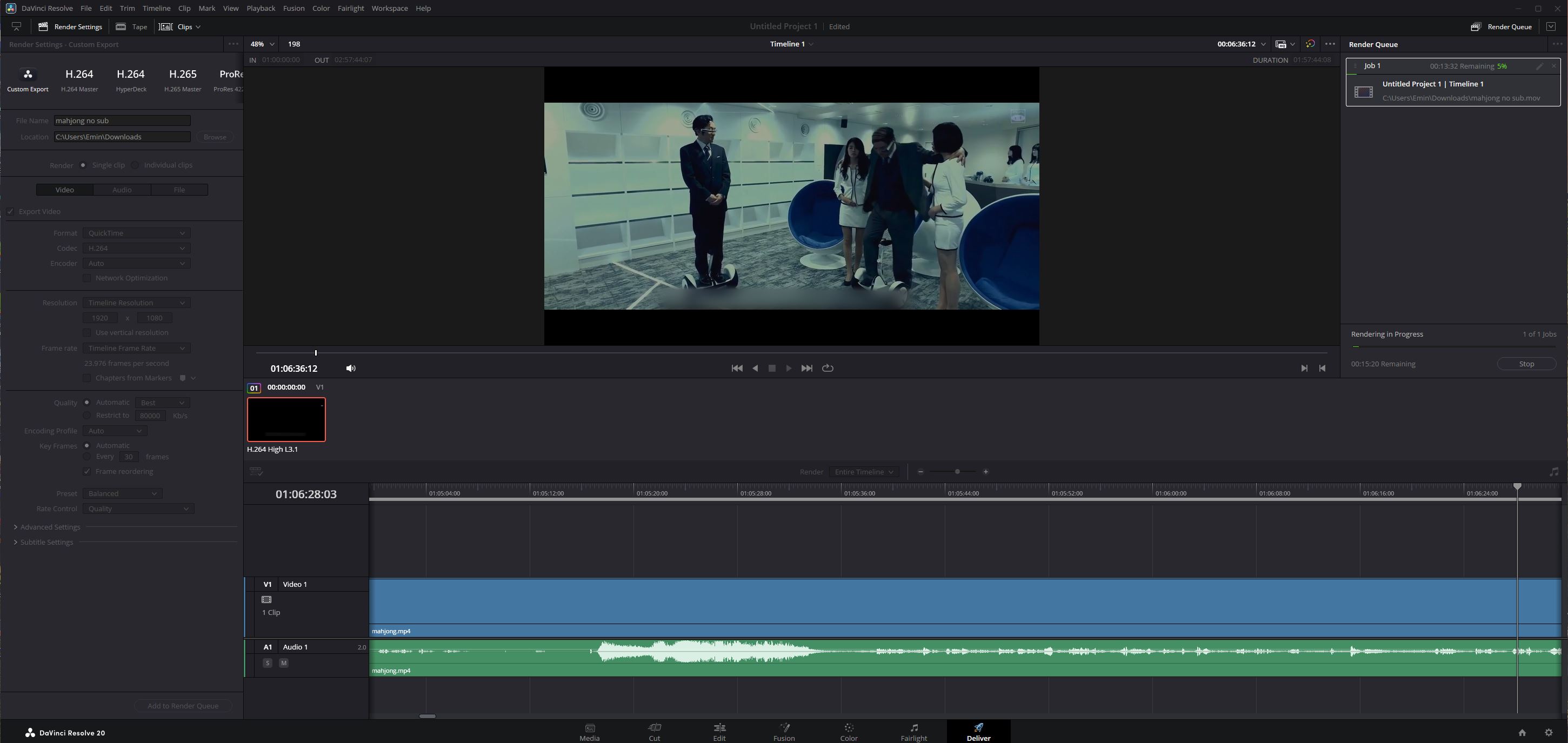The height and width of the screenshot is (743, 1568).
Task: Select Restrict to quality radio button
Action: point(87,416)
